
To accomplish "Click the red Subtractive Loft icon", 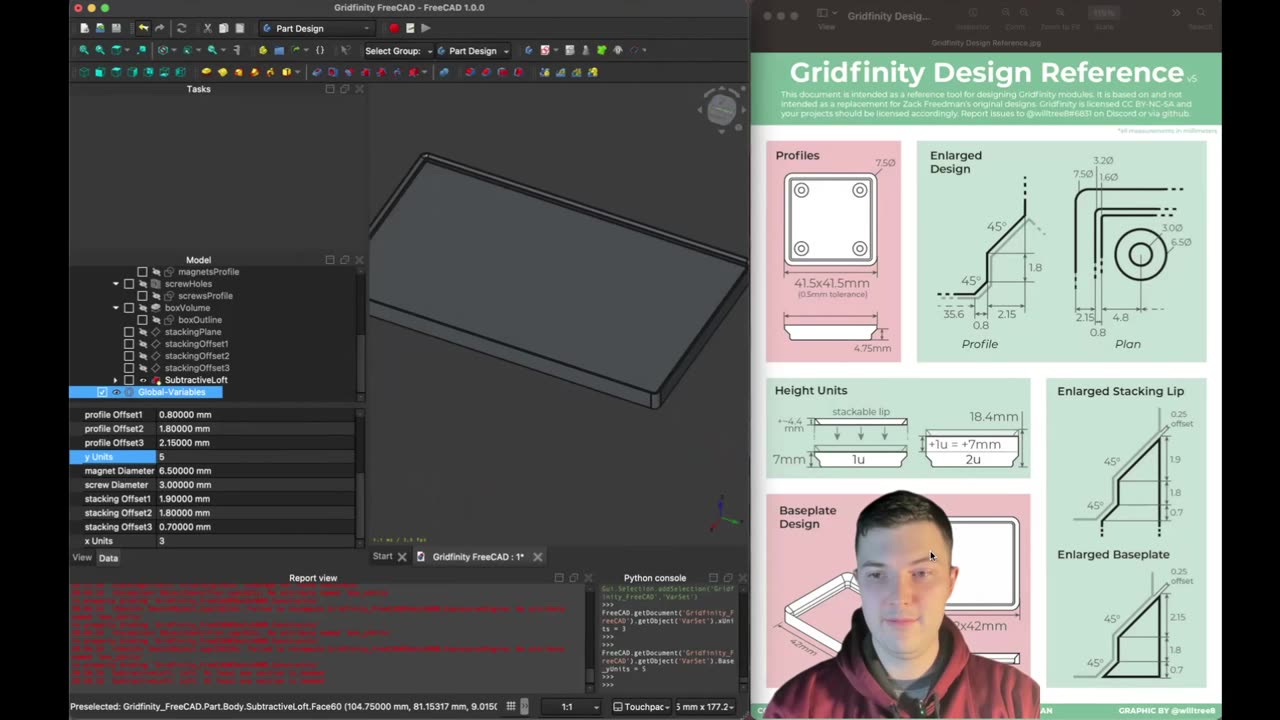I will pyautogui.click(x=365, y=72).
